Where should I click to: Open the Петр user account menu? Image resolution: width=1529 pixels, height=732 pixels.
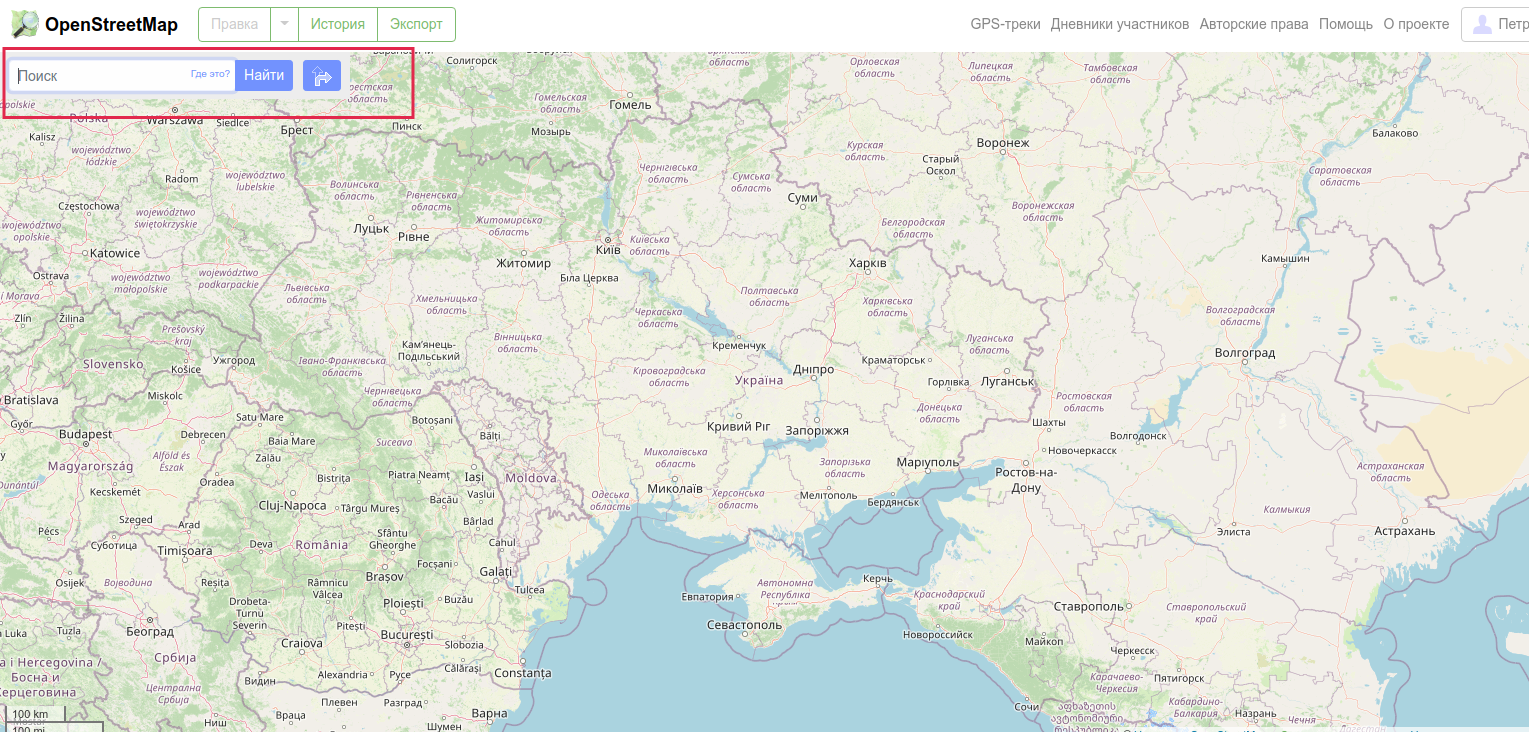click(x=1498, y=25)
